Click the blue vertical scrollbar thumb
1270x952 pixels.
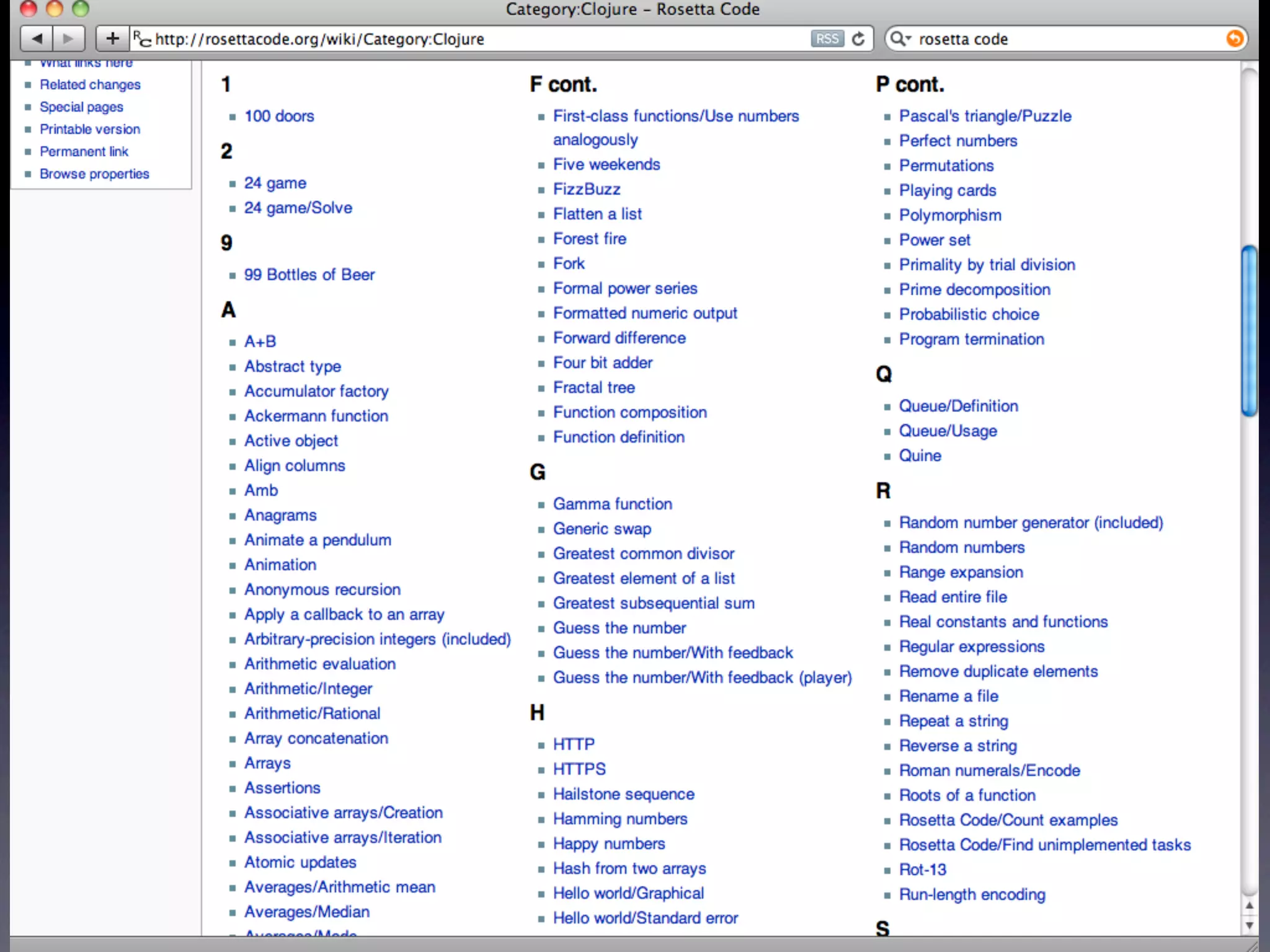pos(1249,332)
